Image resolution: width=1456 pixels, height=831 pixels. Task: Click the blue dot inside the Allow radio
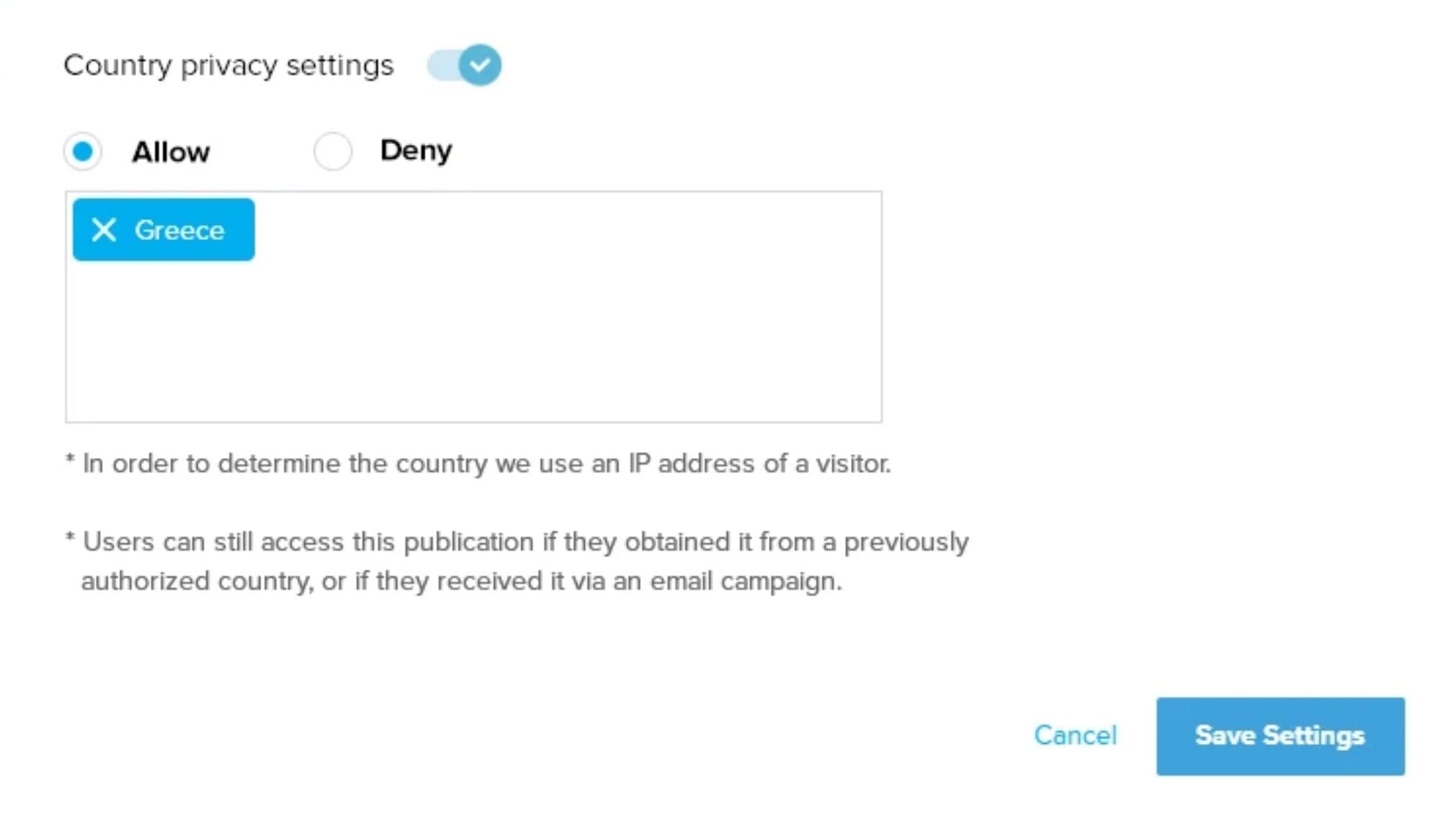[83, 152]
